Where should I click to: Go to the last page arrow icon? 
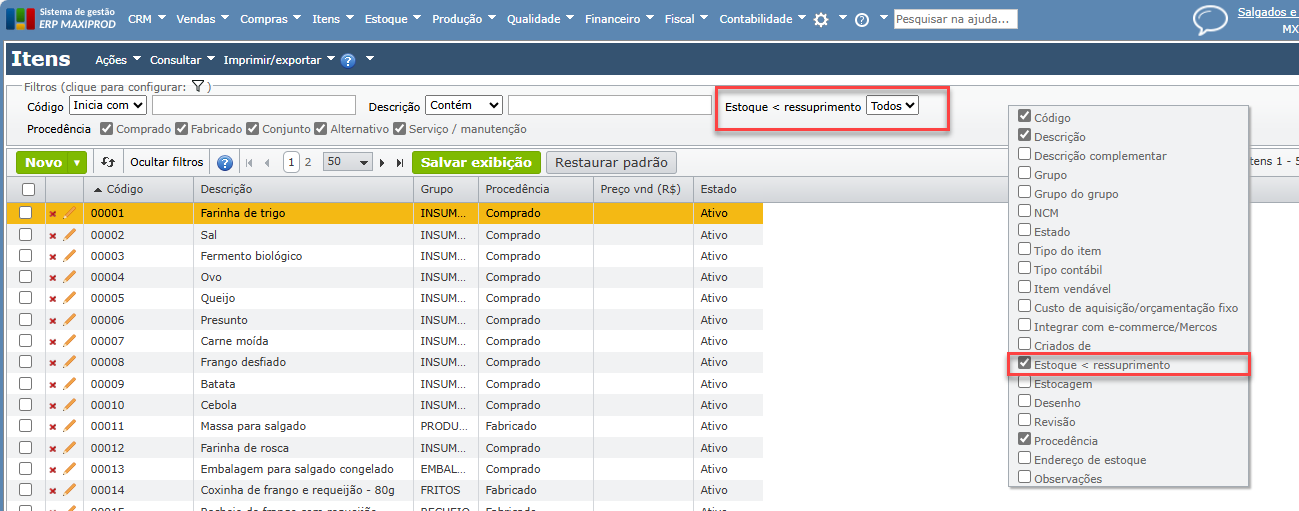click(400, 162)
